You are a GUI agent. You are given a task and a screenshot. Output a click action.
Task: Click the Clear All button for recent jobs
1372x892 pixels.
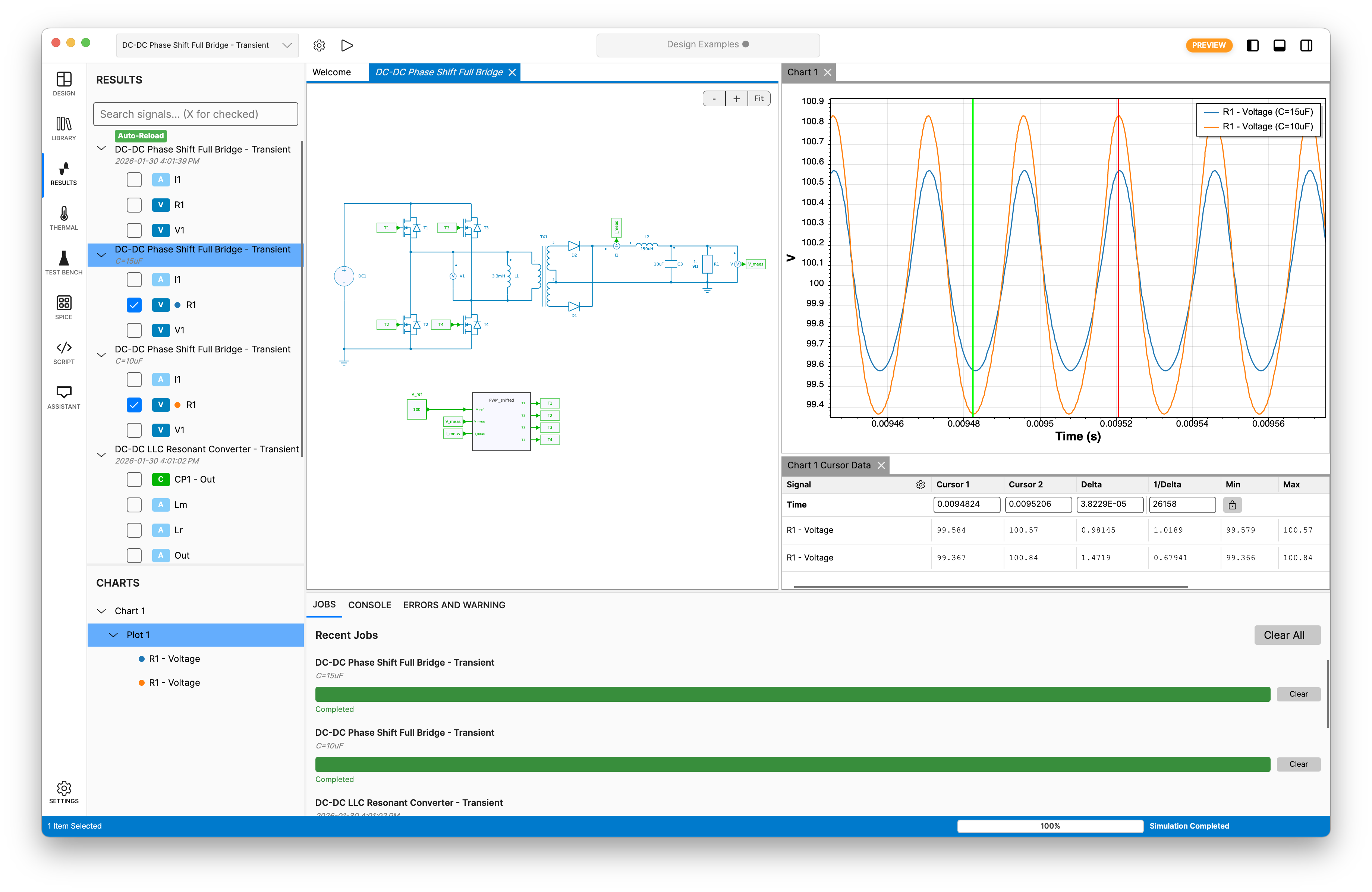(x=1287, y=635)
